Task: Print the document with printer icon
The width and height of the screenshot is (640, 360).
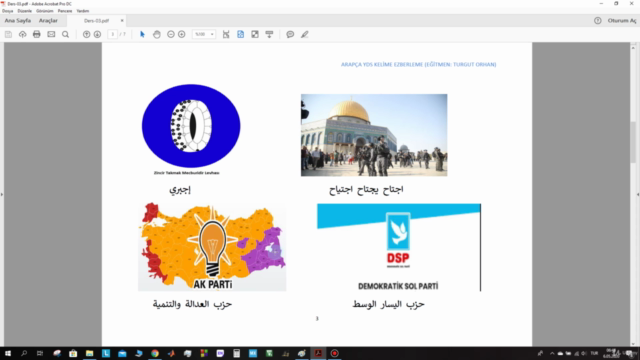Action: pyautogui.click(x=37, y=34)
